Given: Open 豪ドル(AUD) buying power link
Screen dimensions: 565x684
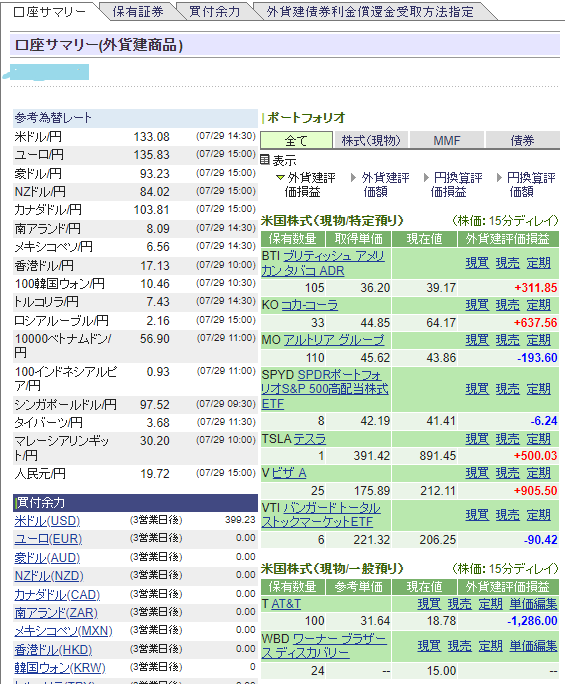Looking at the screenshot, I should point(47,558).
